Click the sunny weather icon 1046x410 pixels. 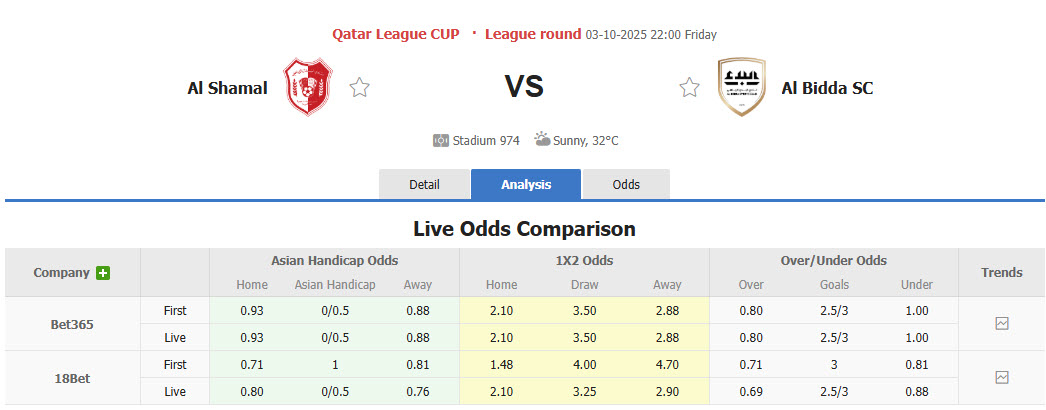pos(542,140)
